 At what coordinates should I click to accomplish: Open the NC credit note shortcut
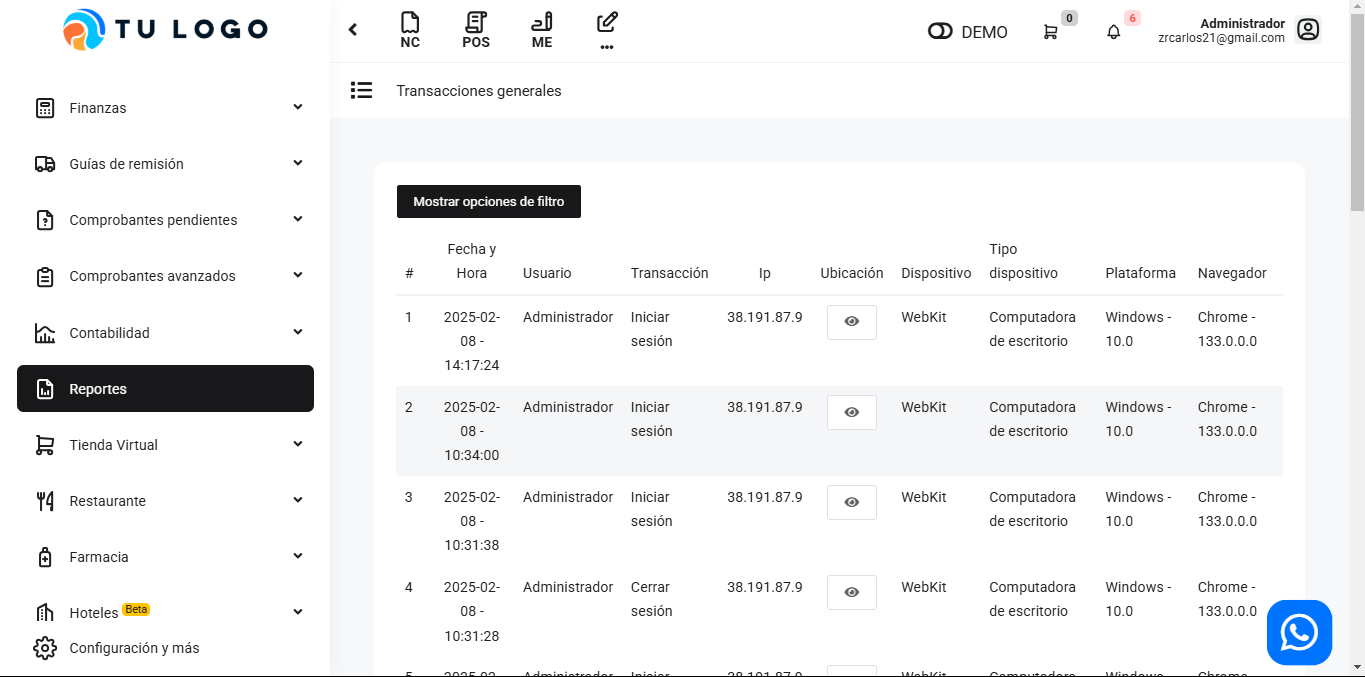409,30
